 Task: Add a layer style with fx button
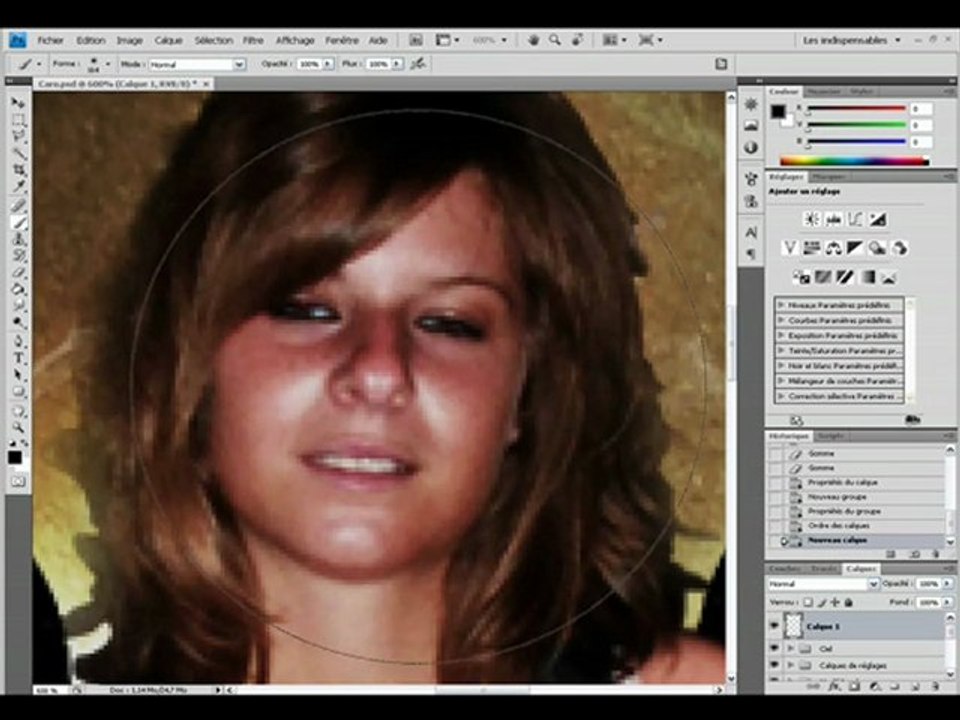click(x=834, y=686)
